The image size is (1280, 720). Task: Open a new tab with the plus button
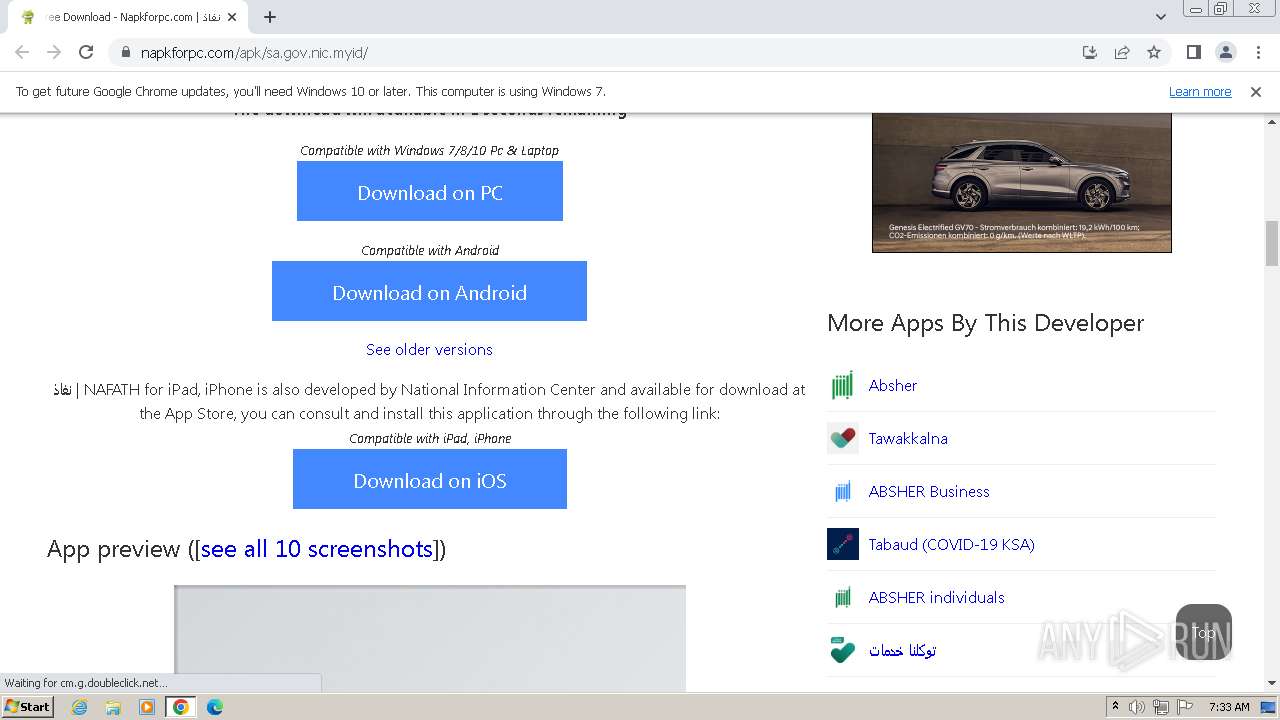point(269,17)
